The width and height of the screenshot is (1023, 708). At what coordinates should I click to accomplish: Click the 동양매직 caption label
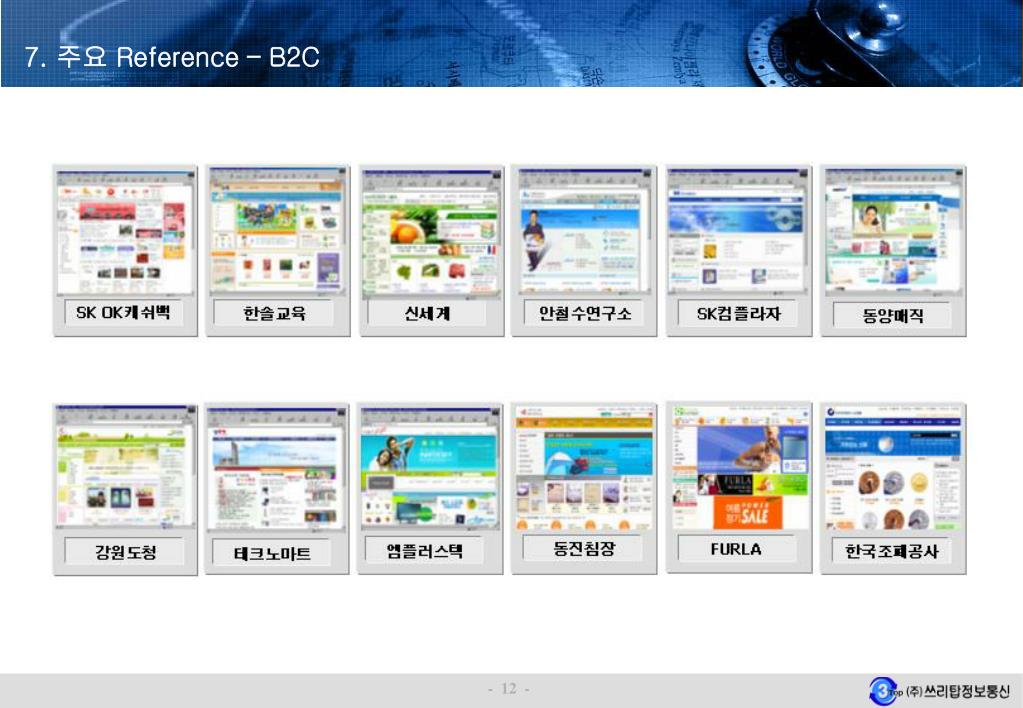[893, 316]
